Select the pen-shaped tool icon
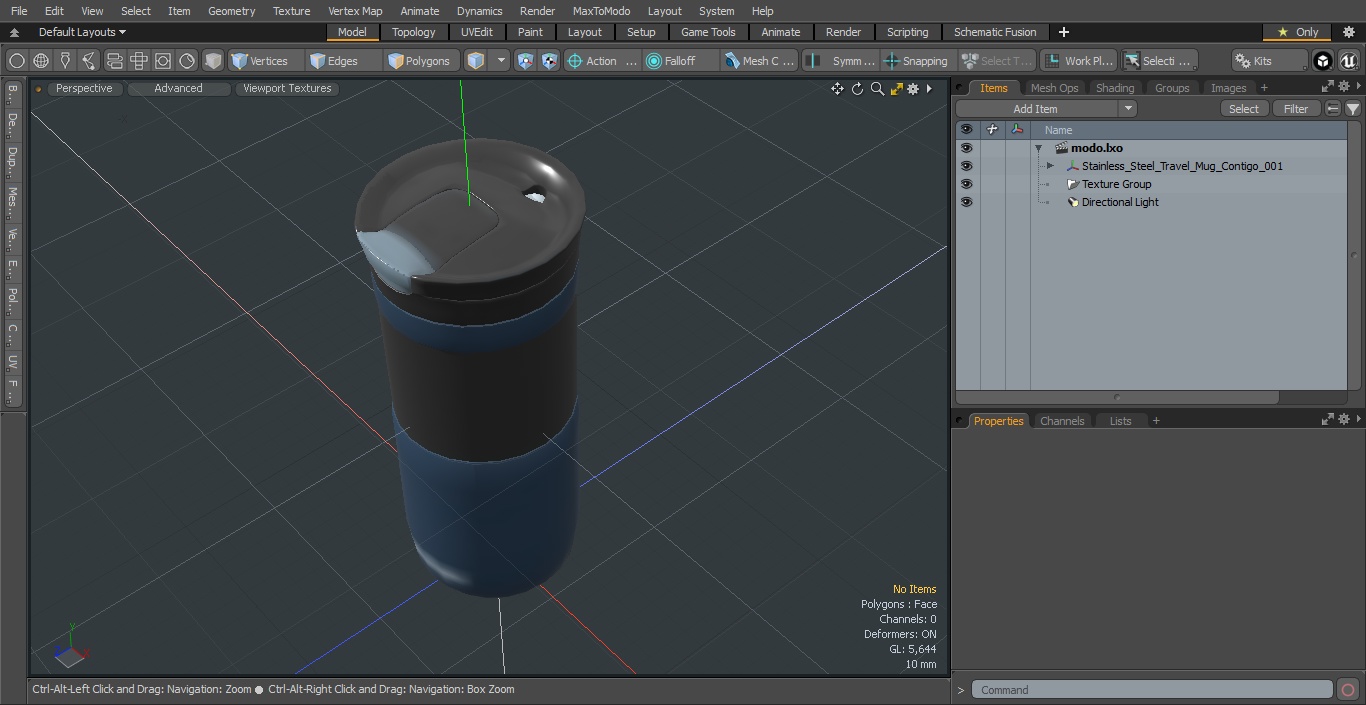This screenshot has width=1366, height=705. [x=65, y=61]
